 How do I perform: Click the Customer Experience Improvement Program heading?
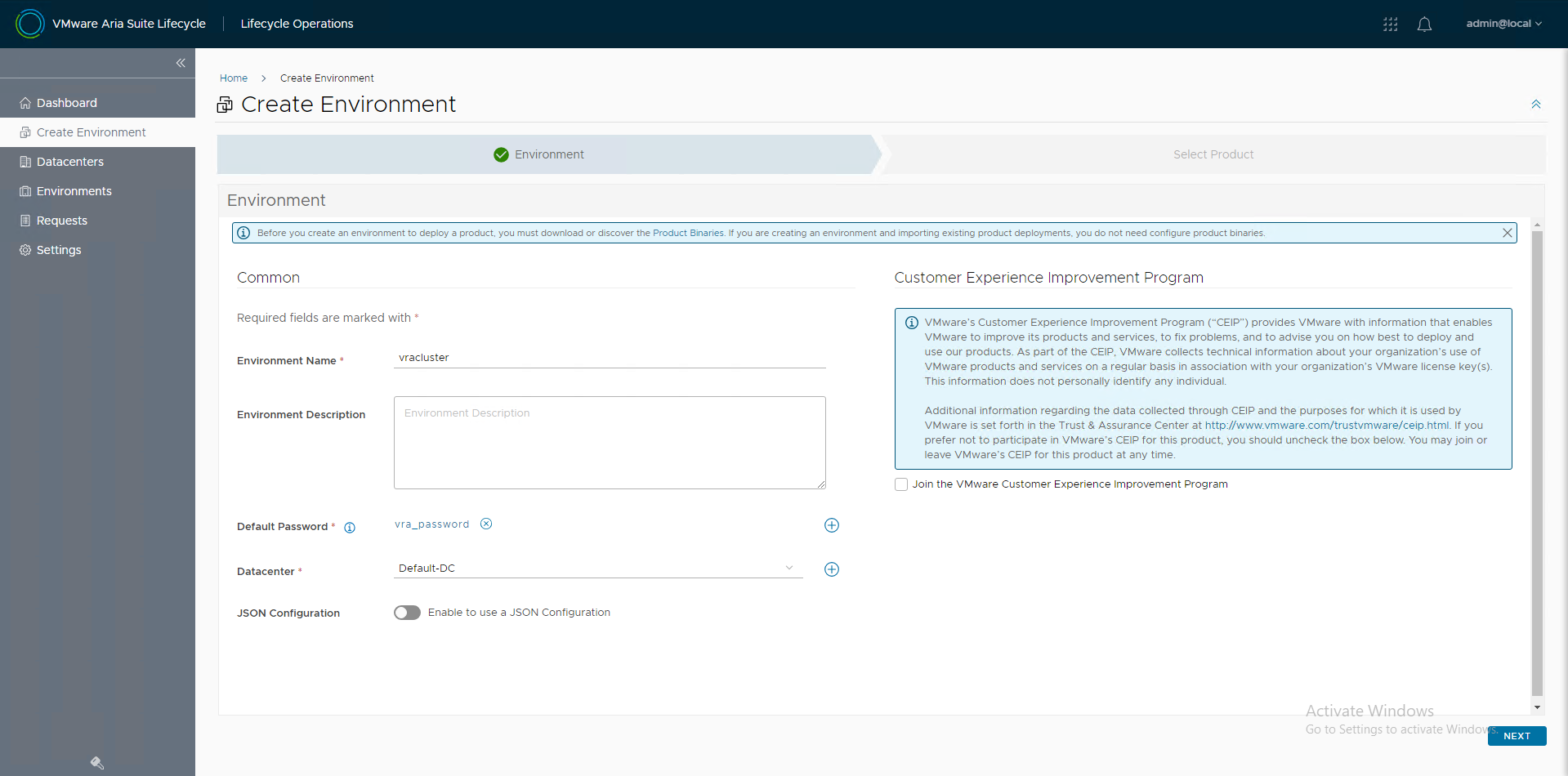tap(1048, 278)
